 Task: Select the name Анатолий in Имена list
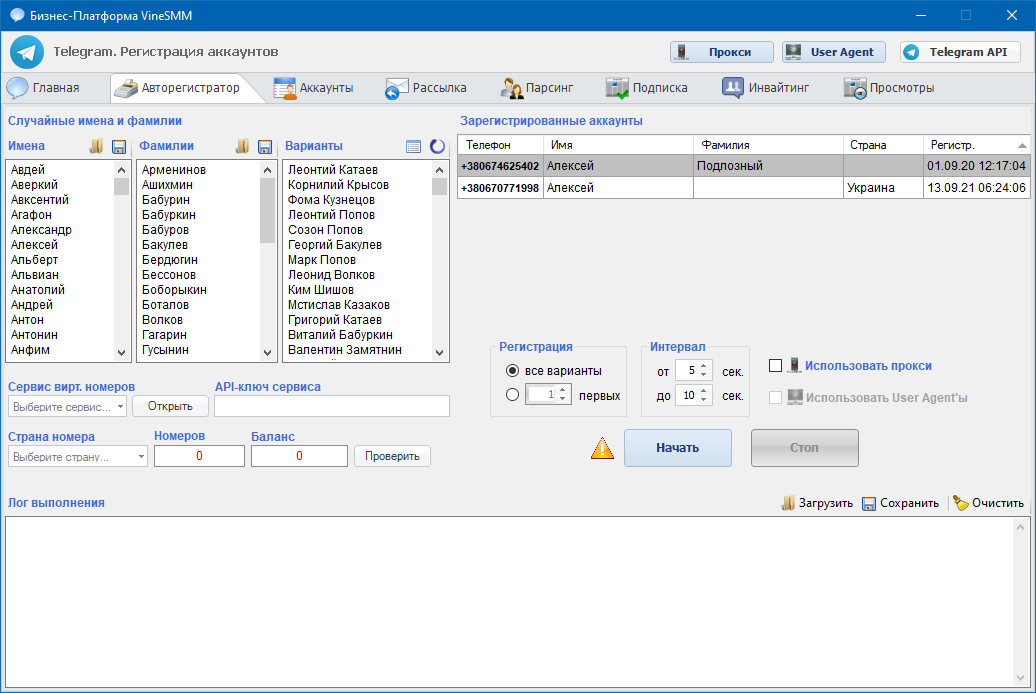[38, 290]
